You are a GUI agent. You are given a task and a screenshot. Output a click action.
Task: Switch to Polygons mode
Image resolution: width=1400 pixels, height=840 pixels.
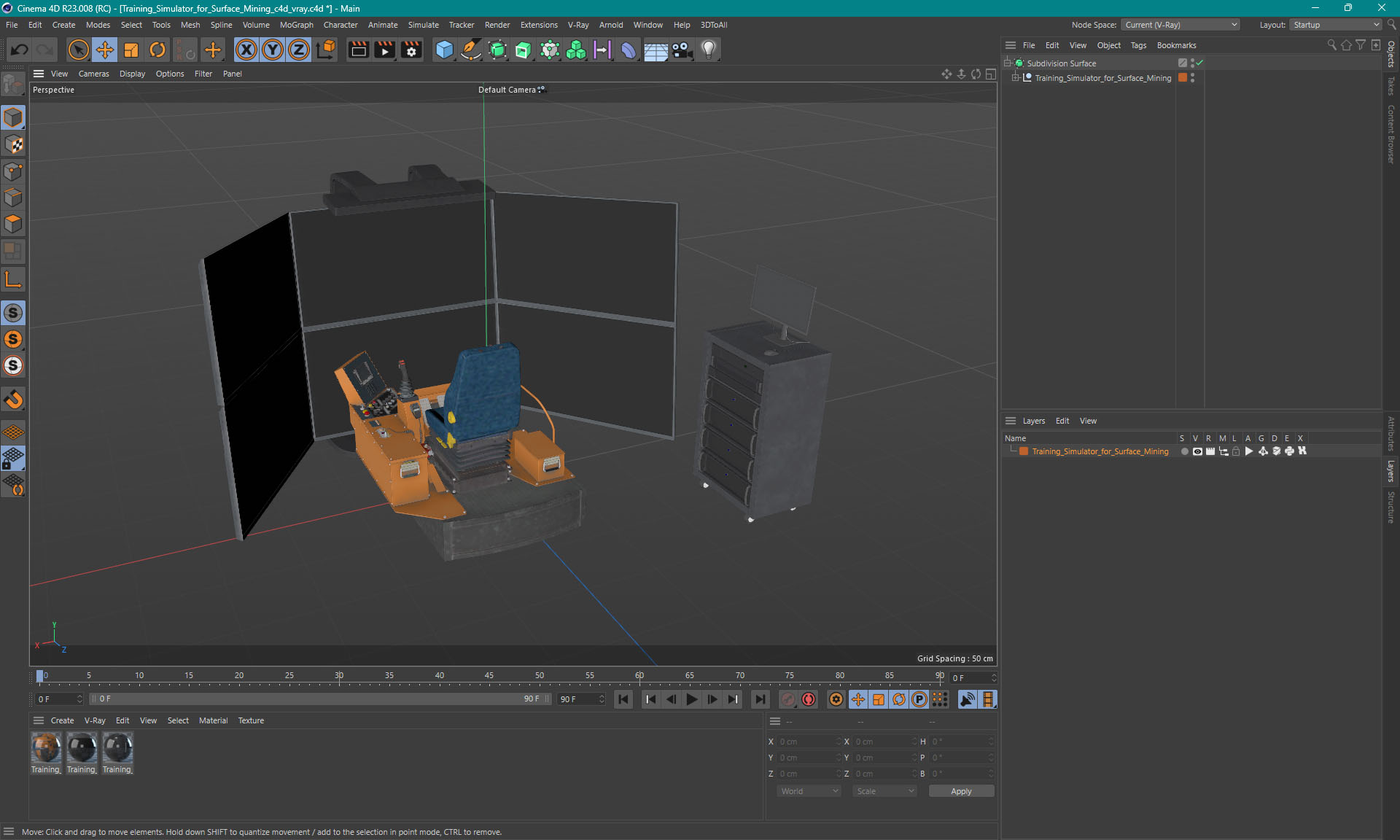pyautogui.click(x=13, y=224)
